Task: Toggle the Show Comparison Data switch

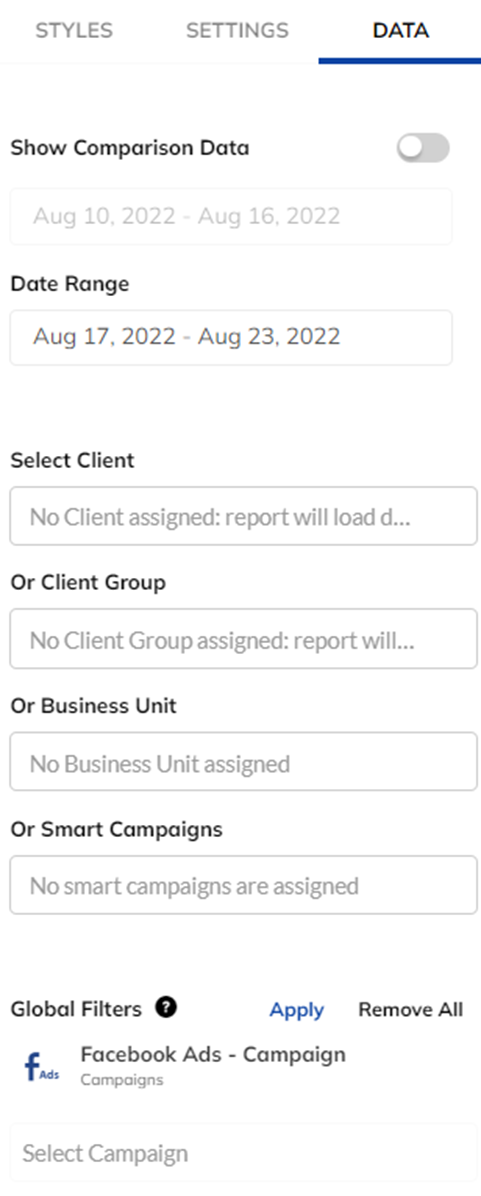Action: (x=423, y=148)
